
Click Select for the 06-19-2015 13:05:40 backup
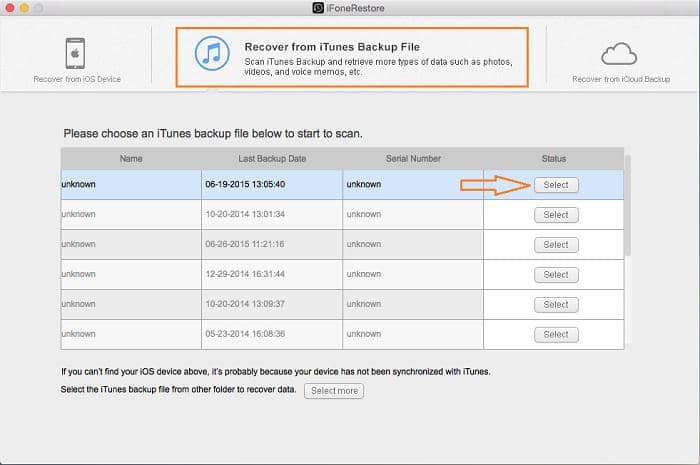click(x=556, y=185)
